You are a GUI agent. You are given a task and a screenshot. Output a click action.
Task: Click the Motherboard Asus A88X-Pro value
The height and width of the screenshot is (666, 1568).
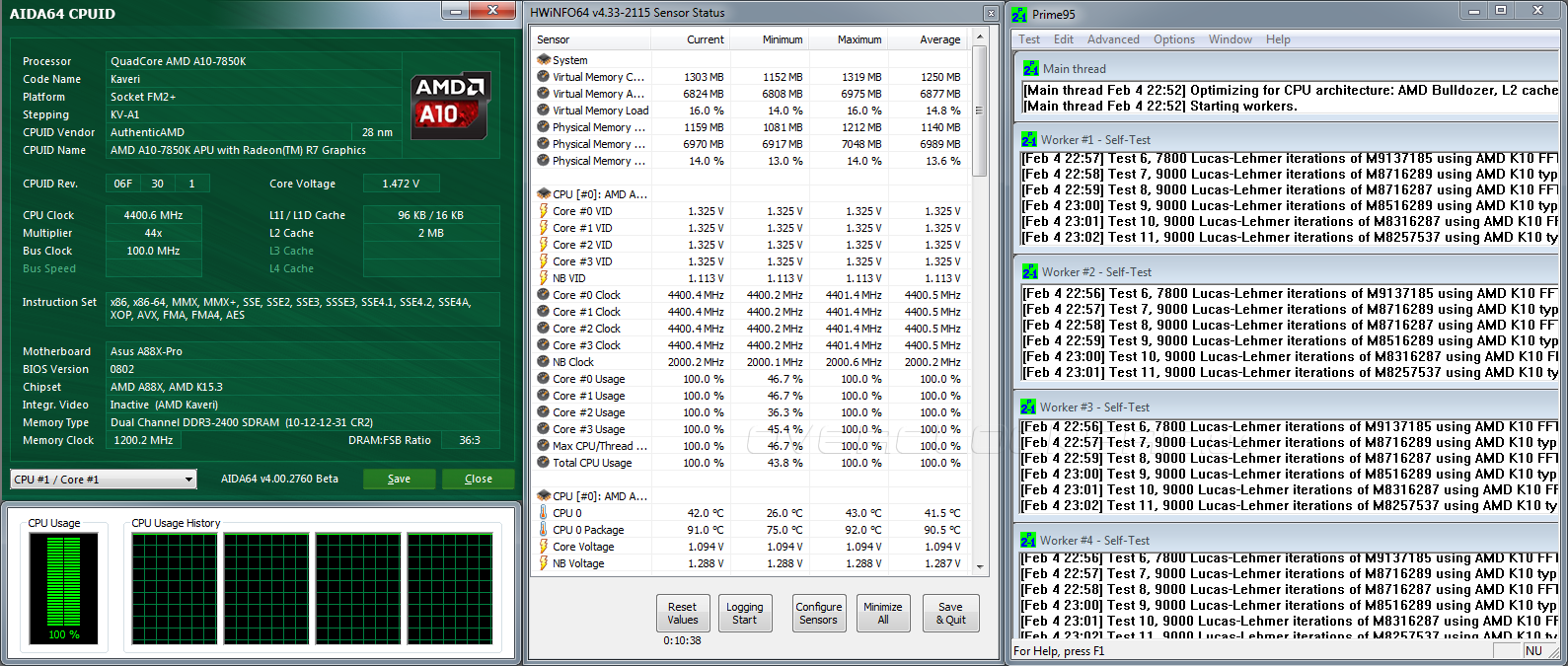pyautogui.click(x=302, y=351)
